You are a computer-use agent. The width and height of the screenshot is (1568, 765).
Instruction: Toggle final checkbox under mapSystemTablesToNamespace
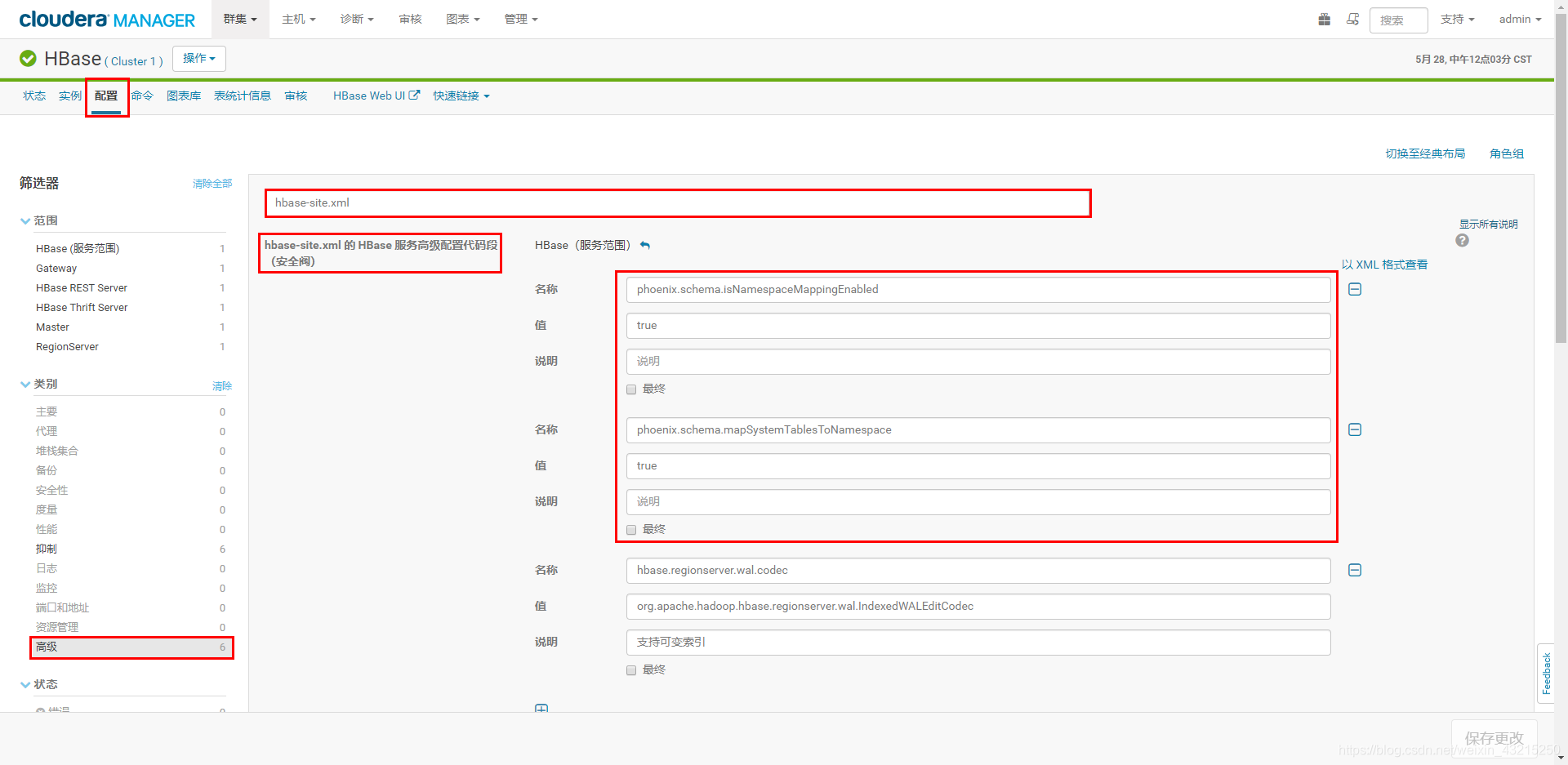[631, 530]
